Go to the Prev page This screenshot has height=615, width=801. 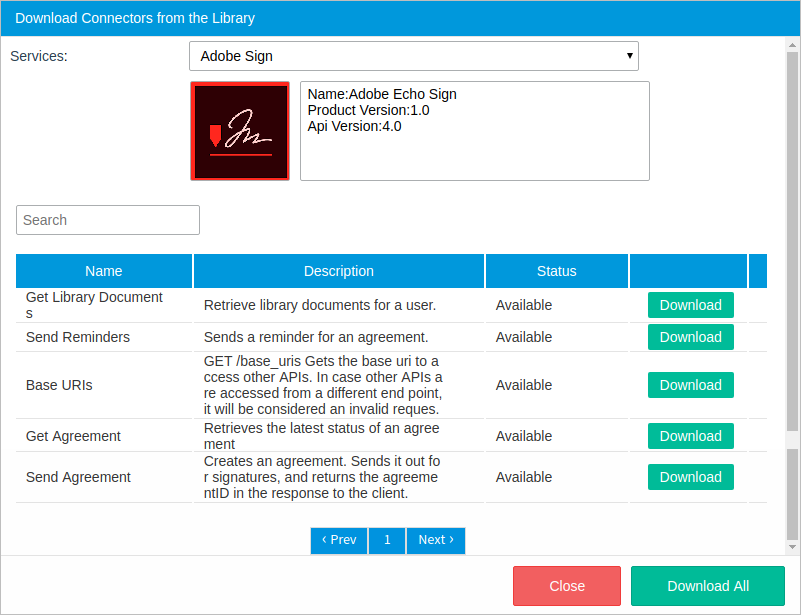tap(339, 540)
